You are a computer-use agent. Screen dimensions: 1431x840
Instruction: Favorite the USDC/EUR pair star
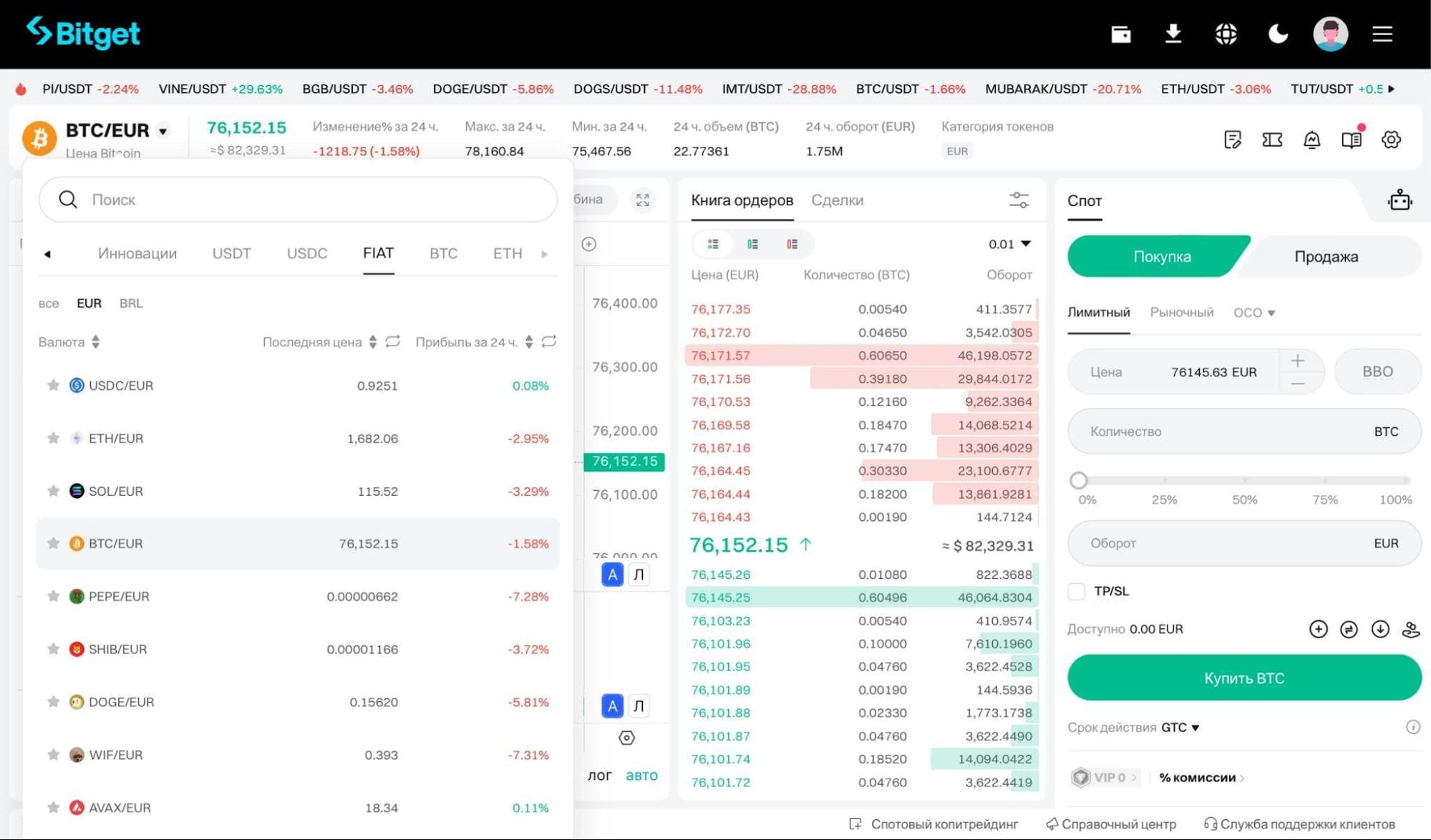pyautogui.click(x=53, y=385)
